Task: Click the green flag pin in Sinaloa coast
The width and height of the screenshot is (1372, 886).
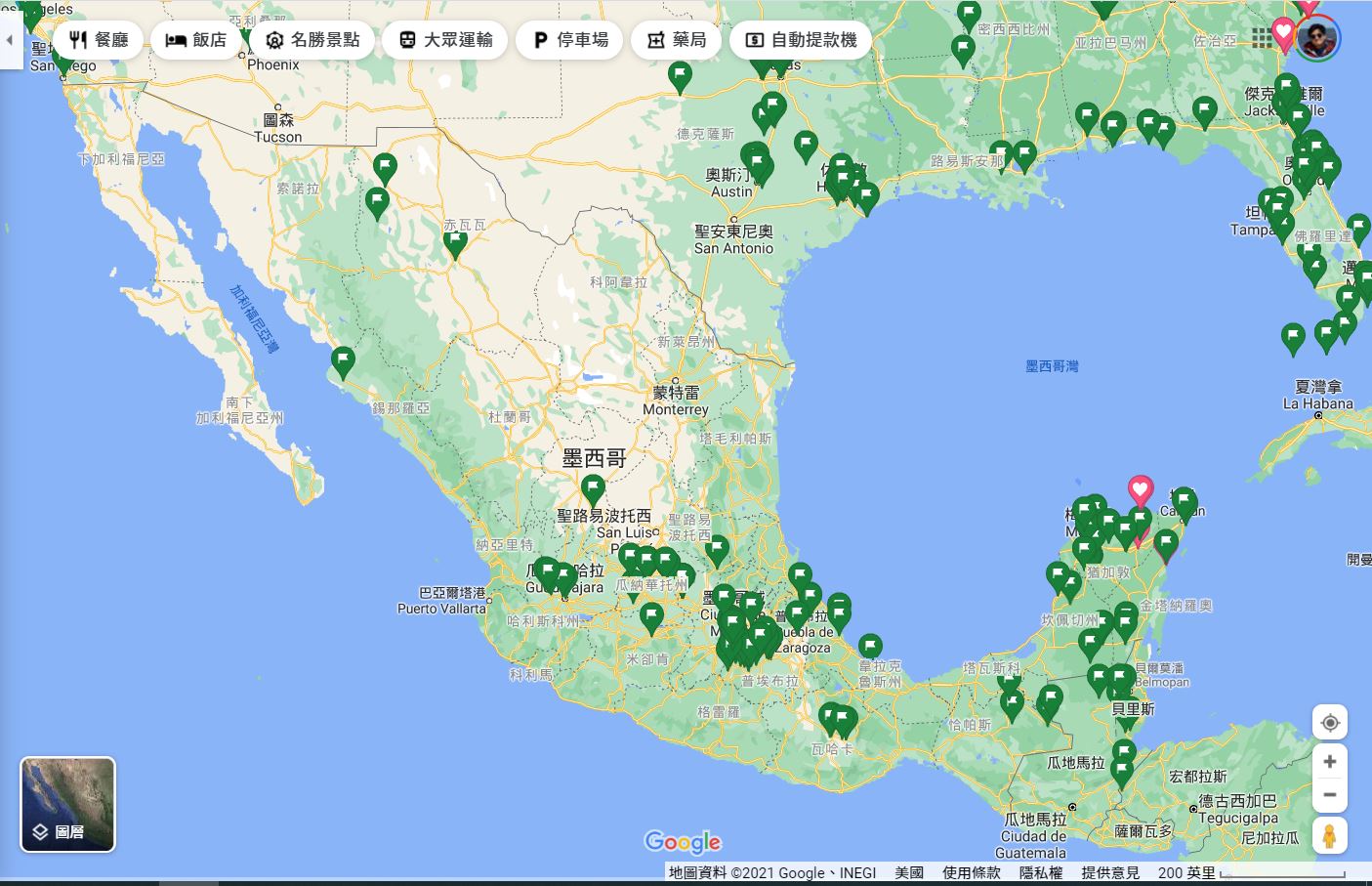Action: point(343,360)
